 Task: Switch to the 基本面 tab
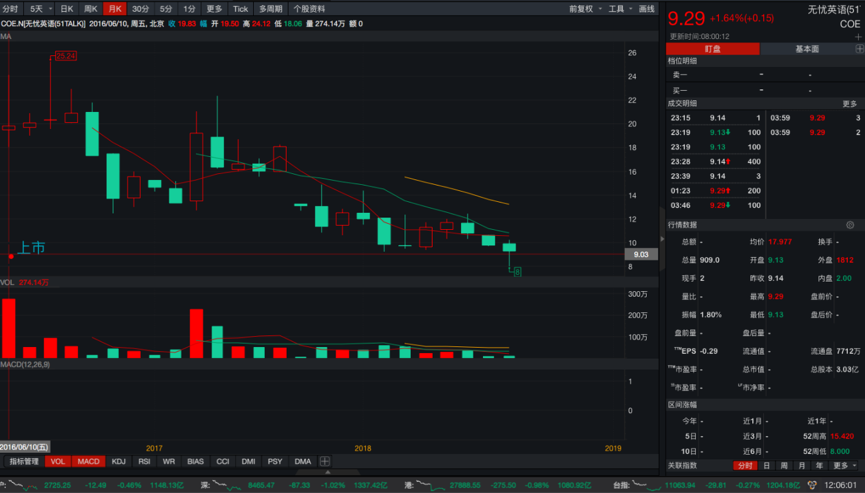pos(806,48)
